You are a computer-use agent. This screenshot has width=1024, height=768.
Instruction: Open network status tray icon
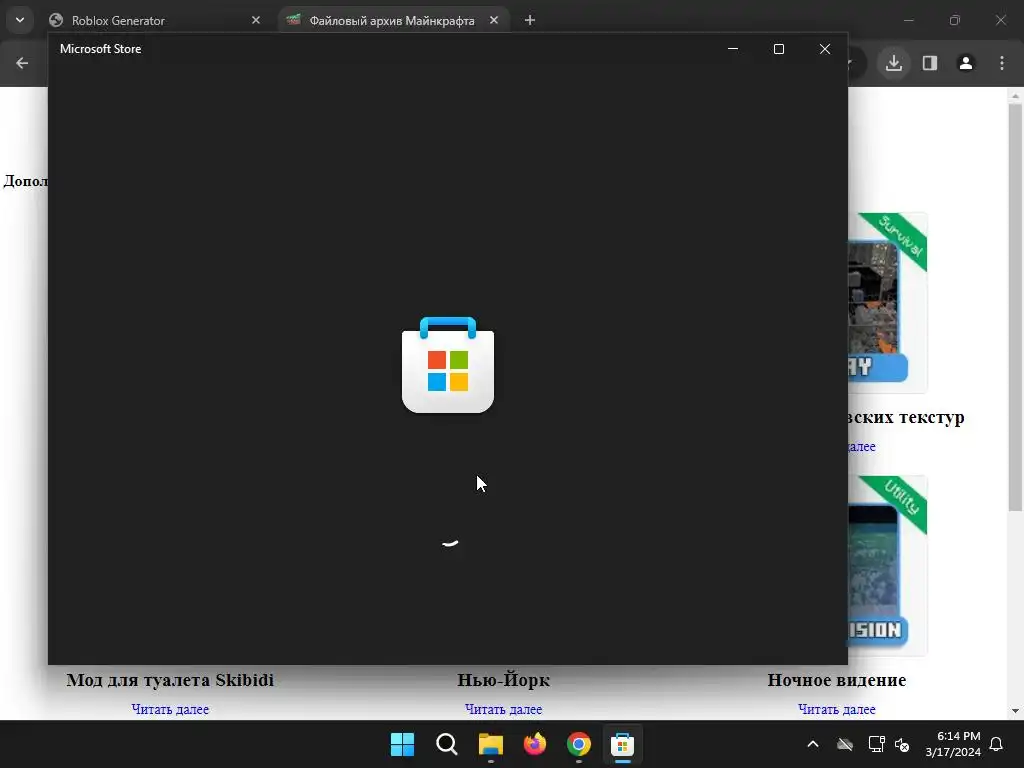point(876,744)
